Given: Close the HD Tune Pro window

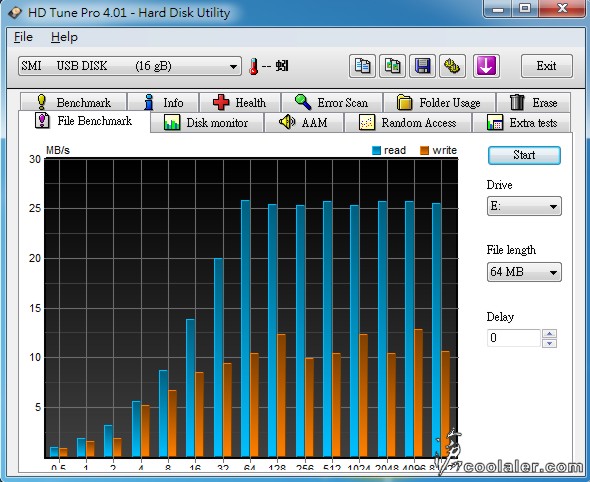Looking at the screenshot, I should pos(562,8).
